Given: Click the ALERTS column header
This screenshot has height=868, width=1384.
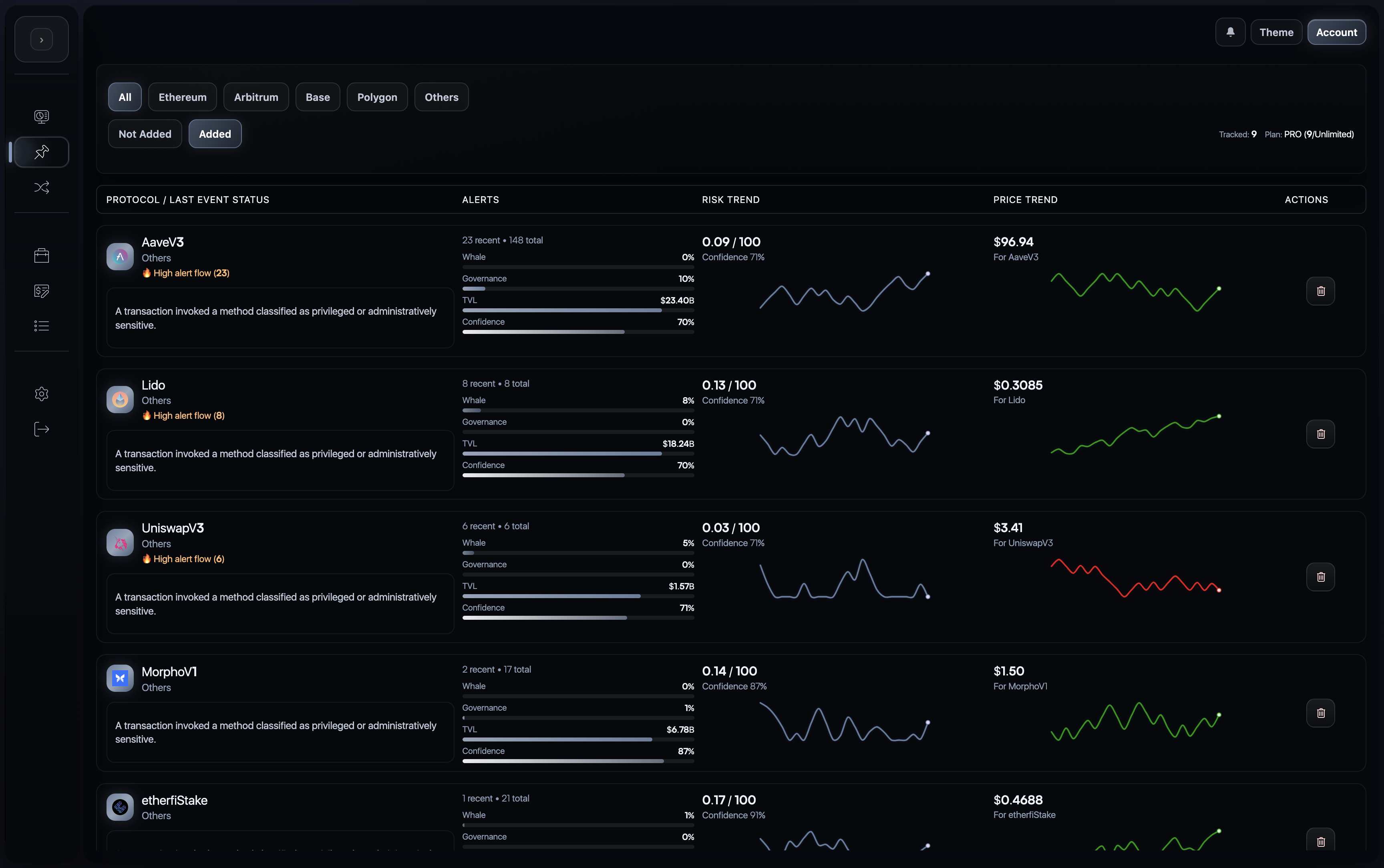Looking at the screenshot, I should click(481, 200).
